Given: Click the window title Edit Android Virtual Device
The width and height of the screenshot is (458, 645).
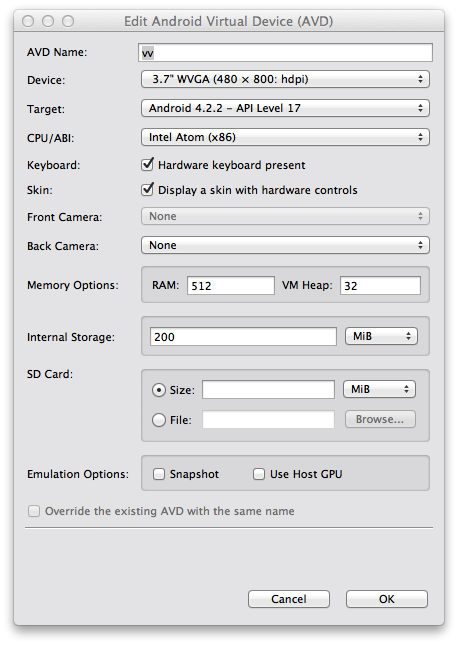Looking at the screenshot, I should [x=229, y=21].
